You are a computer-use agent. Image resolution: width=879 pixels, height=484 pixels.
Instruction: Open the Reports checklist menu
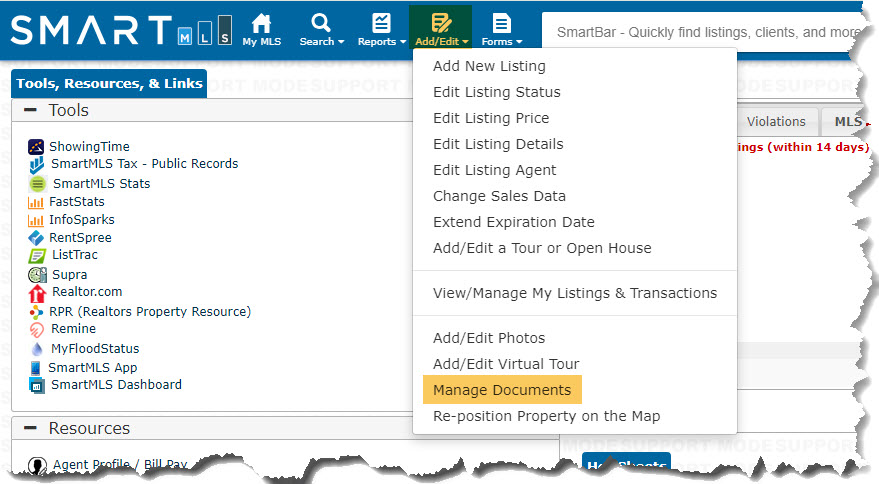381,23
